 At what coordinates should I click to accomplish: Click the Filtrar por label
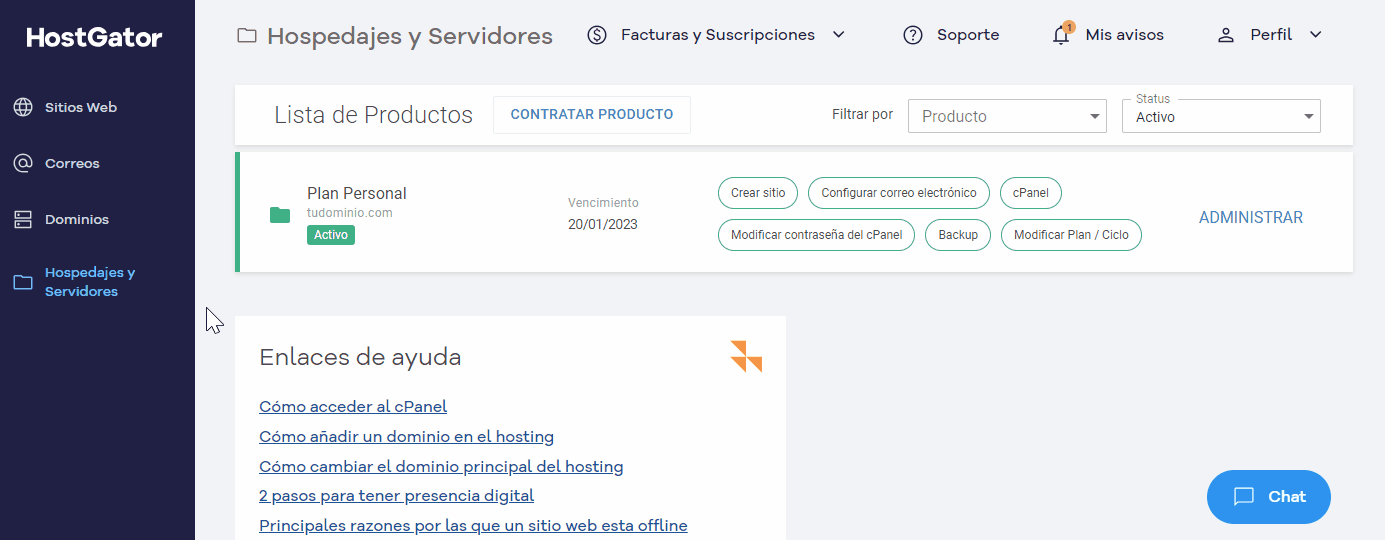[862, 115]
